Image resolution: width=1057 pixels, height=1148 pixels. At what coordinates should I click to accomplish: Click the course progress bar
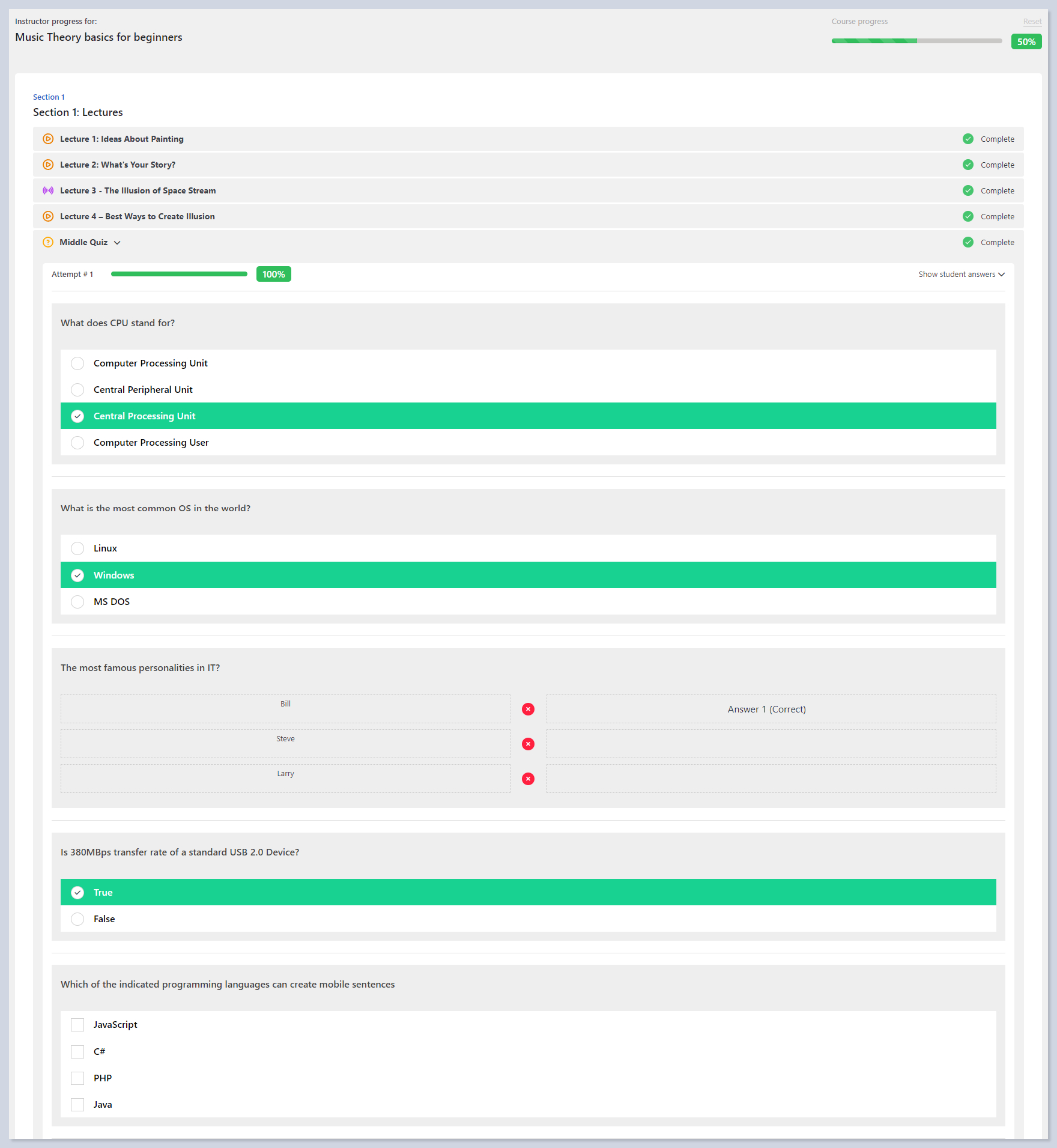coord(916,41)
